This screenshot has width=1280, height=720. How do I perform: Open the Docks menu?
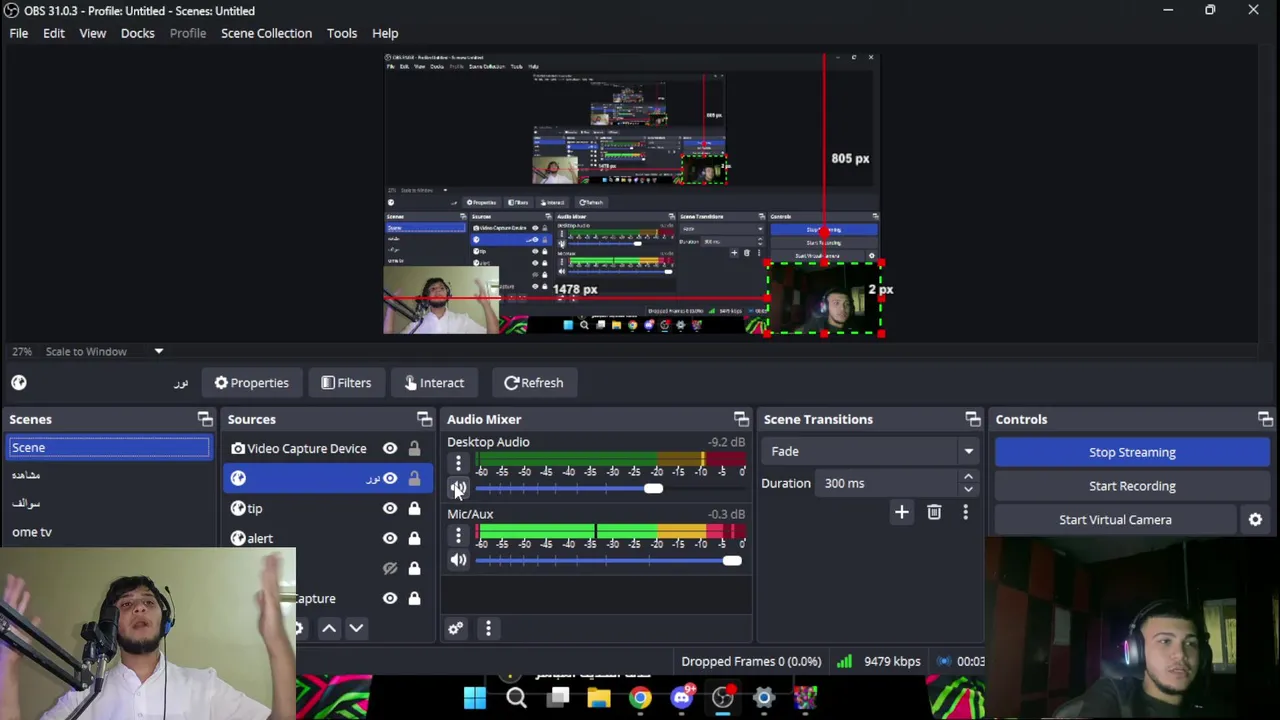click(x=138, y=33)
